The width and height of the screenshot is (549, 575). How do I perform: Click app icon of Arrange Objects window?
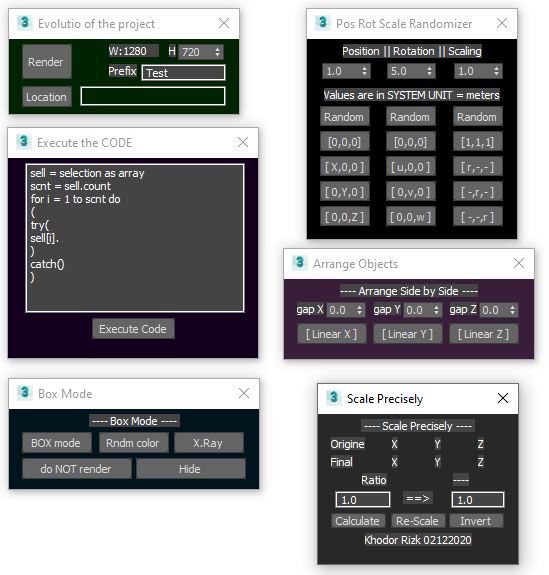(x=299, y=263)
